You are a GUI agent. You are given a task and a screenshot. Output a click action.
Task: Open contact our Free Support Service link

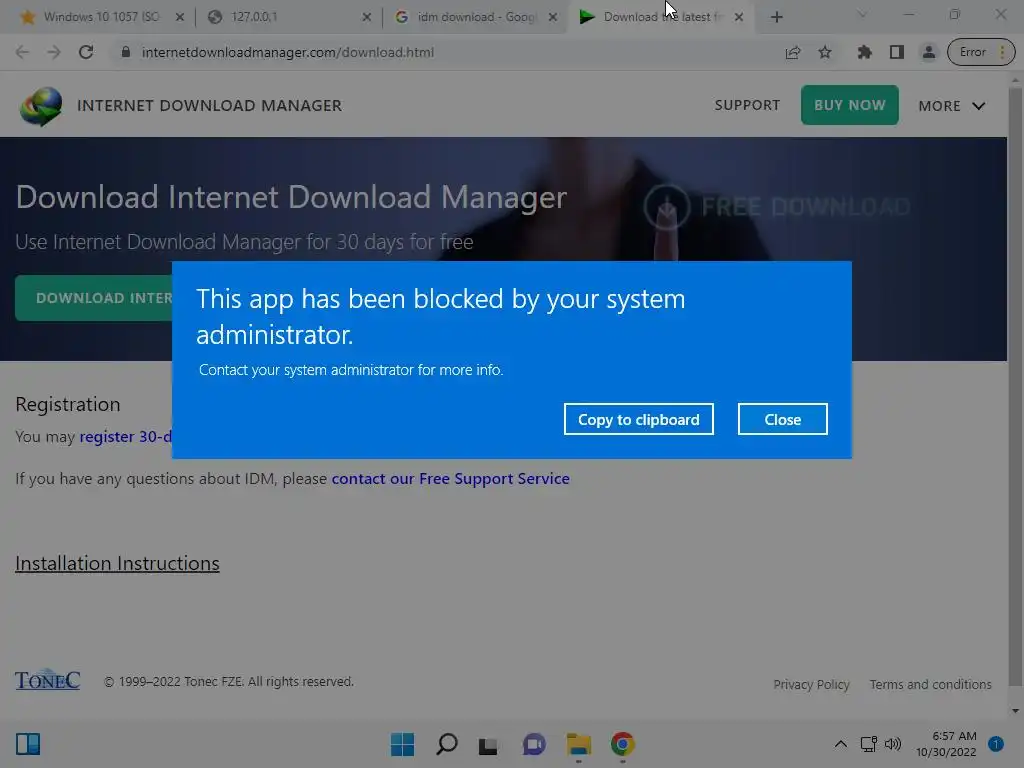pyautogui.click(x=451, y=479)
